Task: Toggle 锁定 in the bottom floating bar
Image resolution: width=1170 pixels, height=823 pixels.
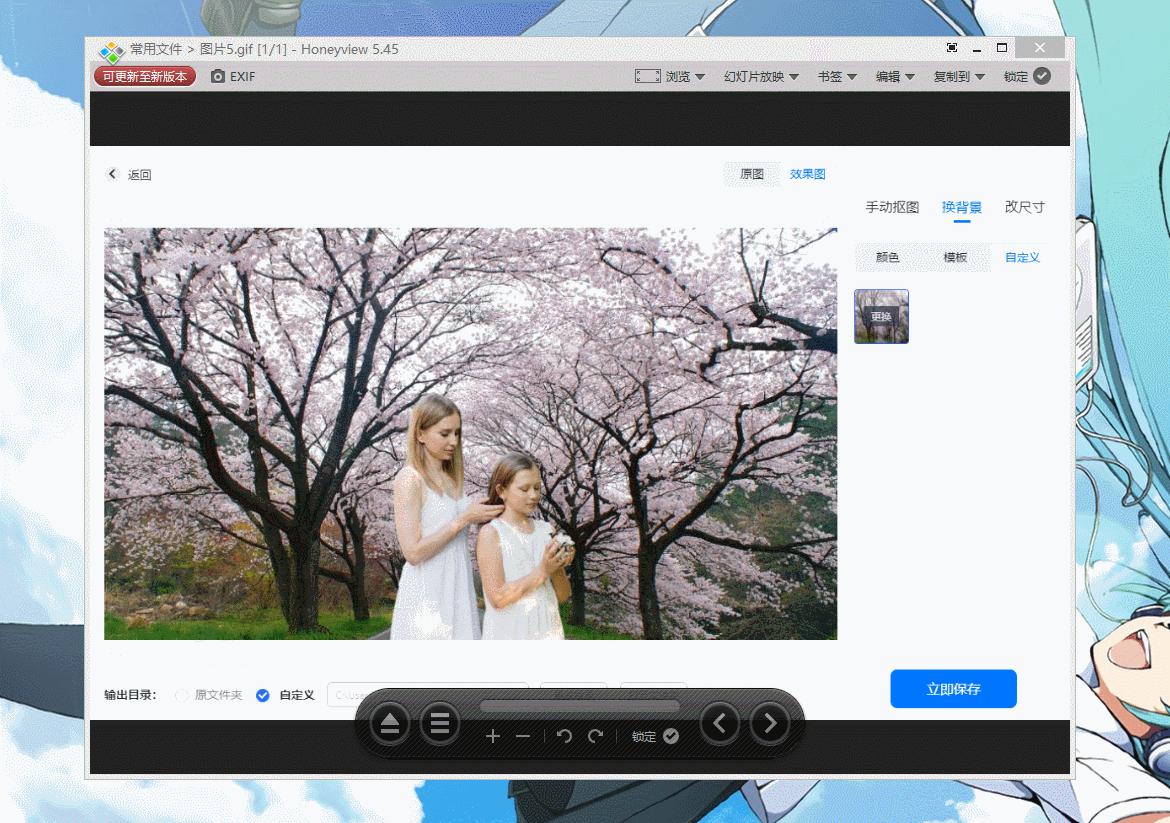Action: point(670,737)
